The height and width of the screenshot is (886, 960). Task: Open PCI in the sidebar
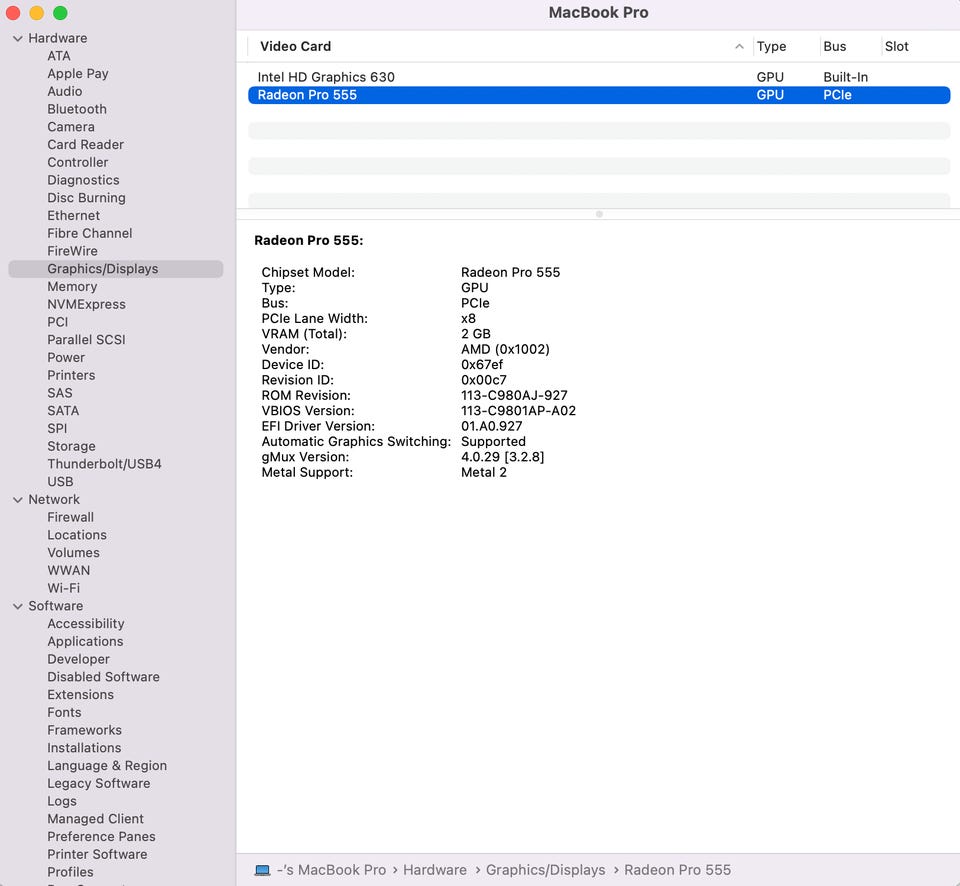click(58, 322)
